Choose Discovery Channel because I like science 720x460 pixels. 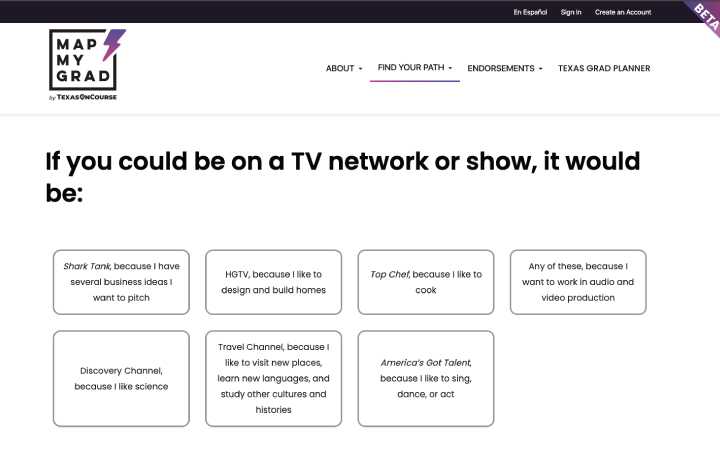click(120, 378)
